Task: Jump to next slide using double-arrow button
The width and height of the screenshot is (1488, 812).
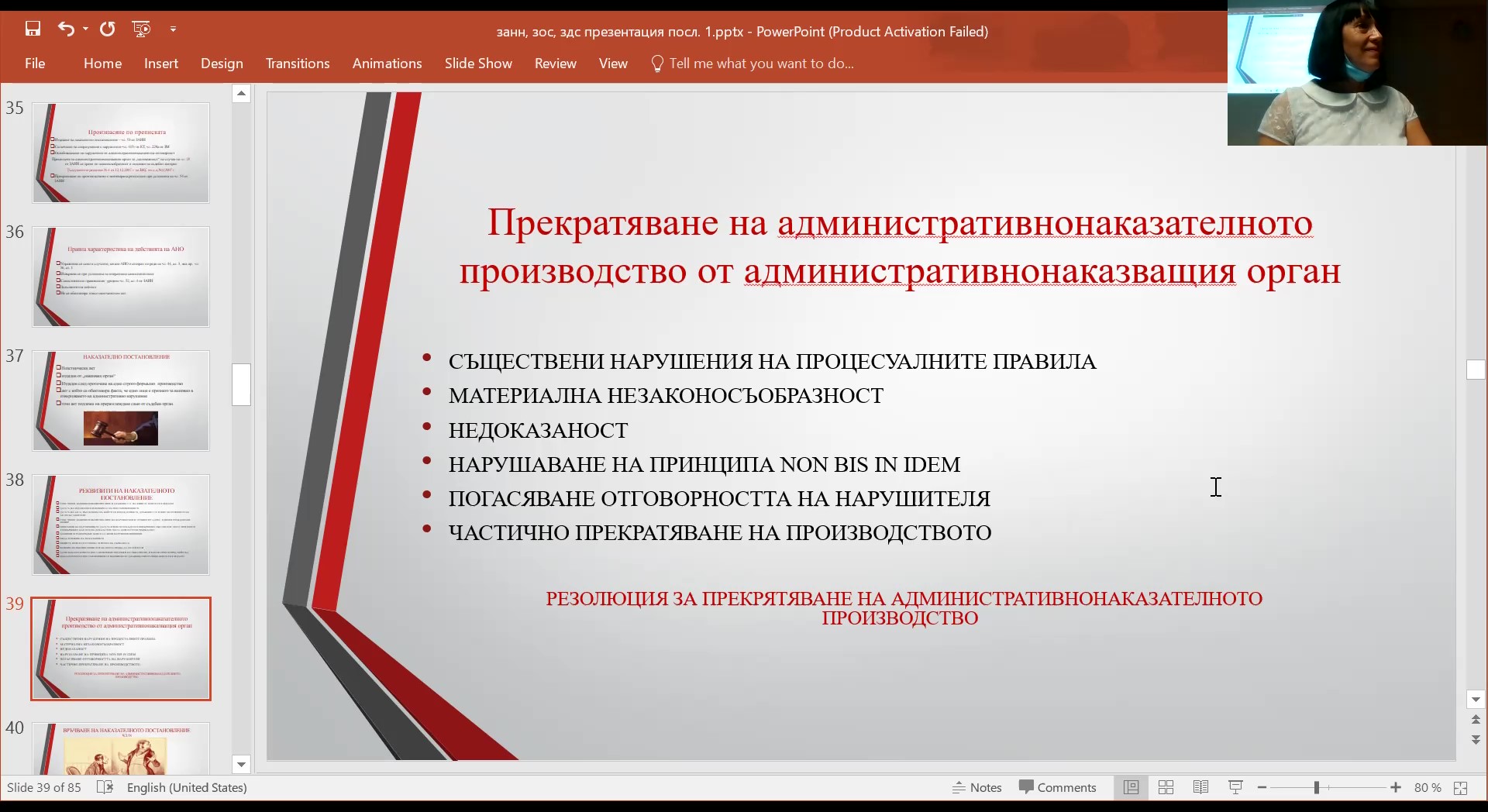Action: coord(1476,740)
